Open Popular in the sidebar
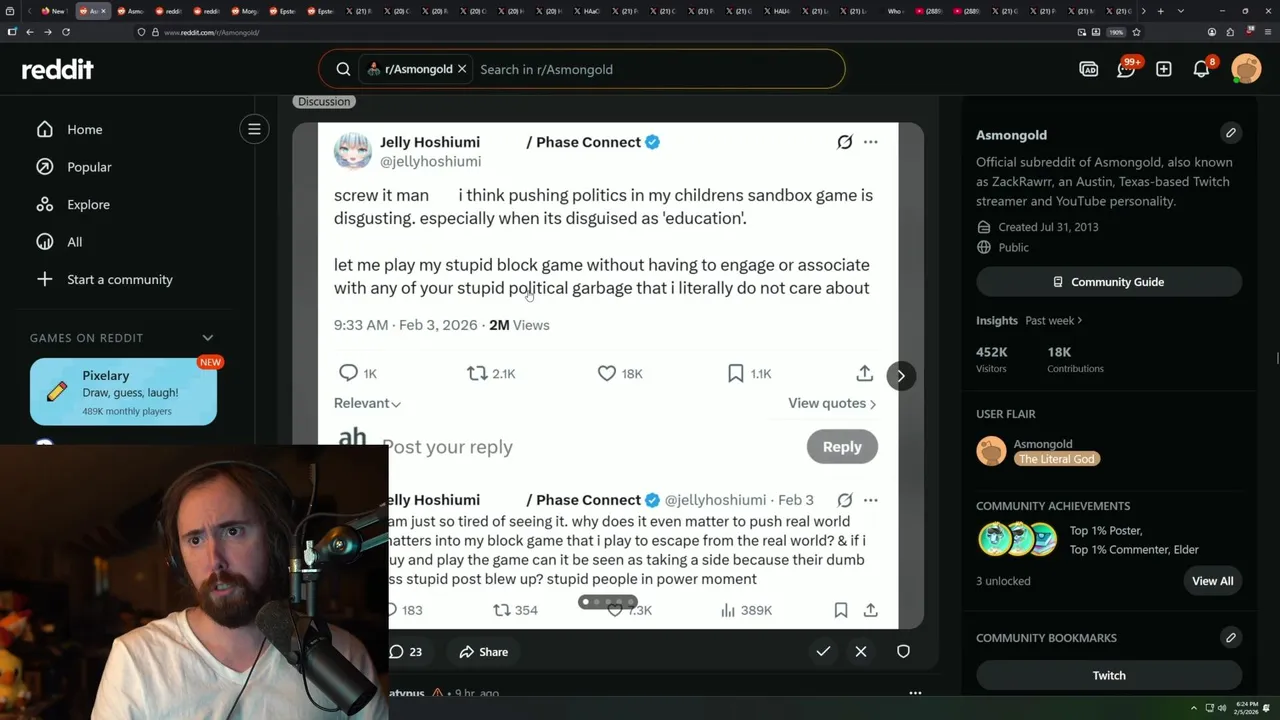The height and width of the screenshot is (720, 1280). coord(89,167)
